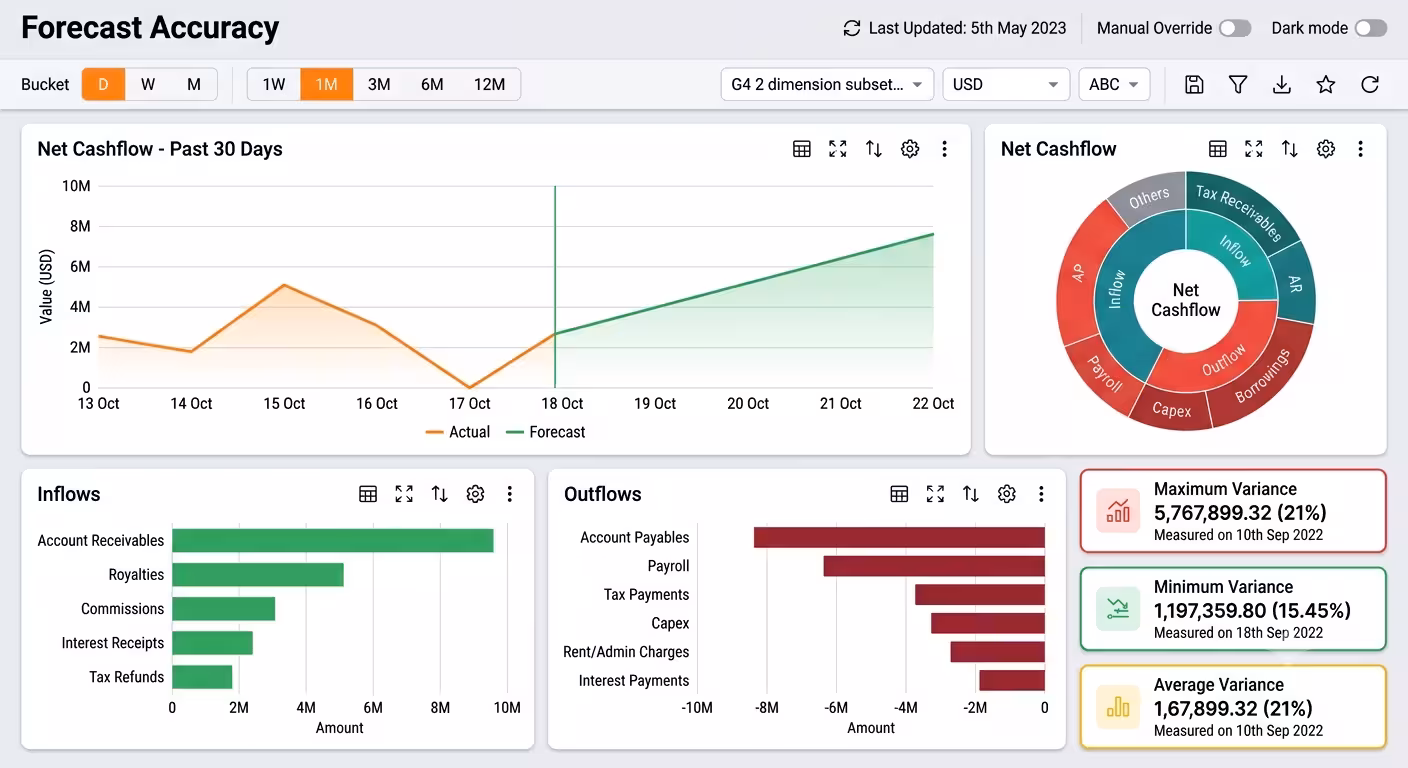Click the Others segment of the donut

click(x=1150, y=197)
